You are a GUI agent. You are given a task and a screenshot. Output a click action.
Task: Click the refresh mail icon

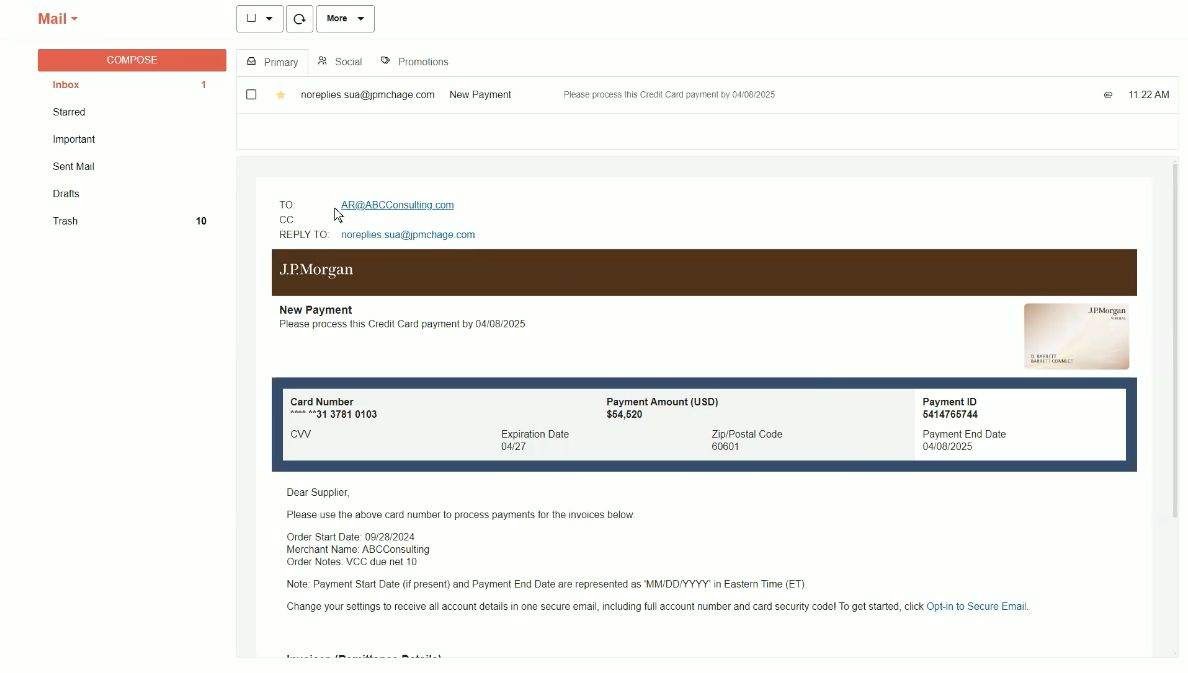pyautogui.click(x=299, y=19)
